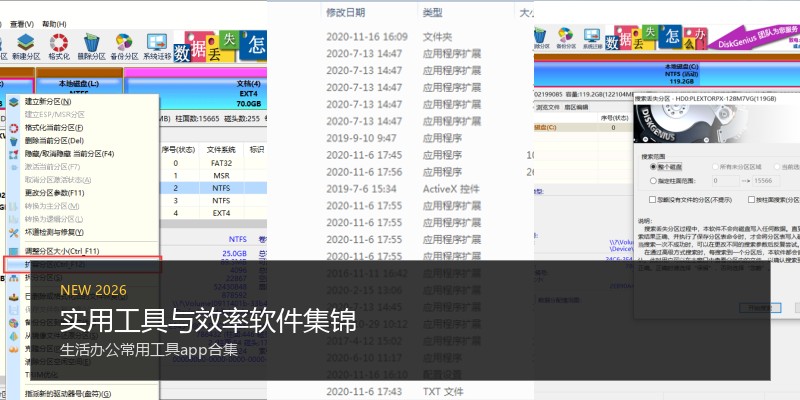The height and width of the screenshot is (400, 800).
Task: Click 备份分区 icon in the 本地磁盘(L:) window
Action: coord(124,47)
